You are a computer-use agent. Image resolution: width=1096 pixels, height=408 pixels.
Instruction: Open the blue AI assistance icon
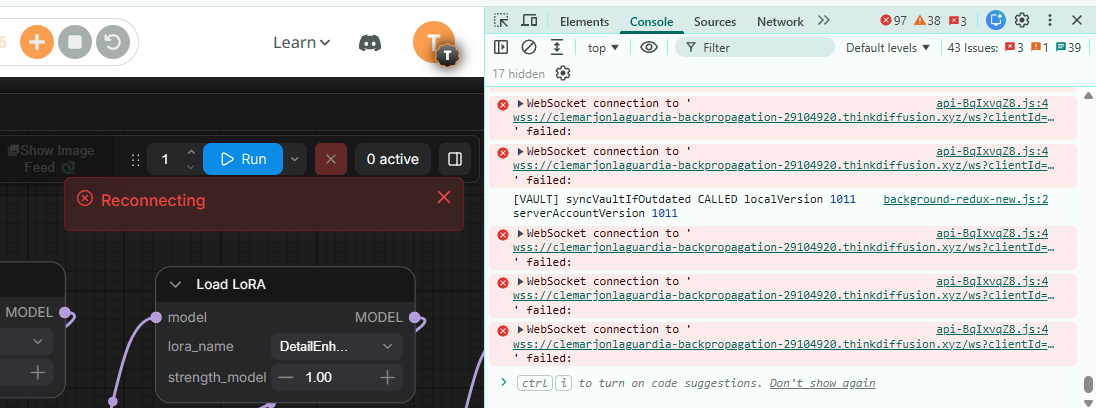(995, 20)
